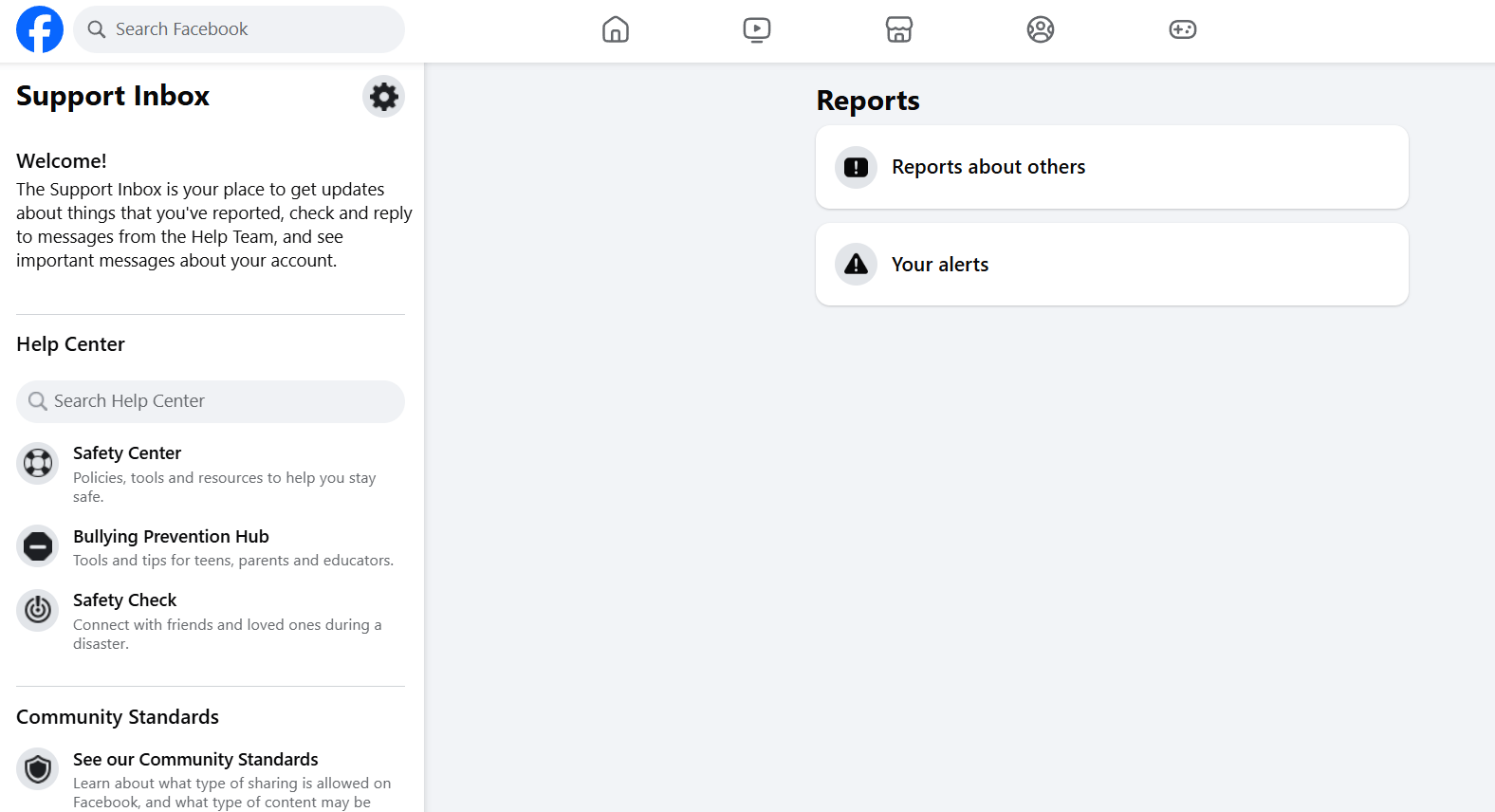This screenshot has height=812, width=1495.
Task: Open the Groups icon in top bar
Action: (1041, 29)
